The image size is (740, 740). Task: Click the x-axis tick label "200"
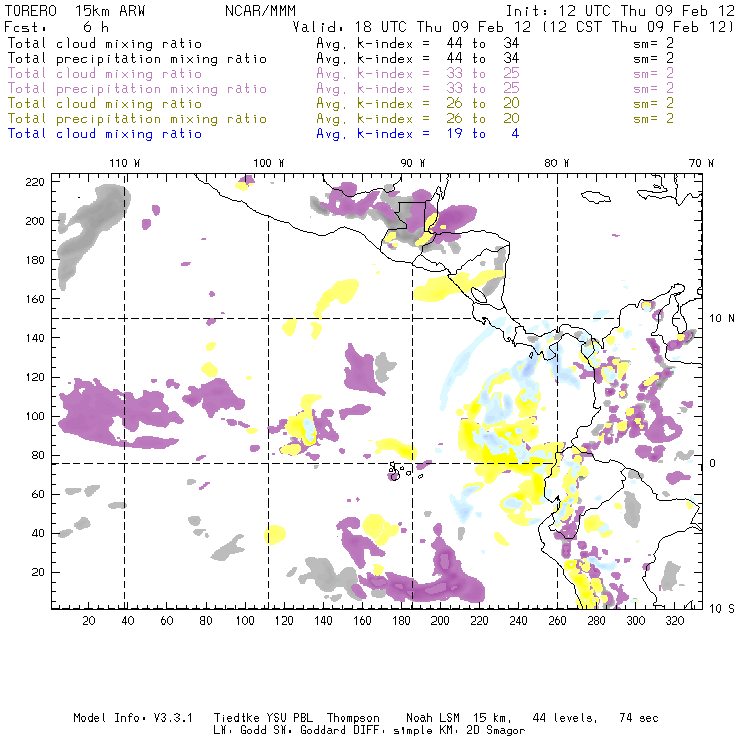440,621
